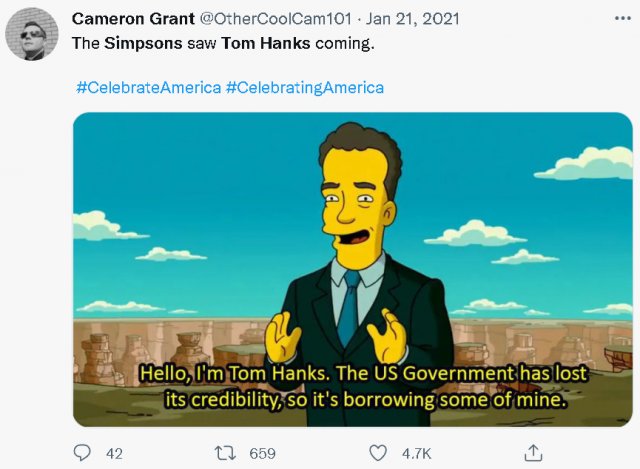
Task: Click the 4.7K likes count
Action: 416,454
